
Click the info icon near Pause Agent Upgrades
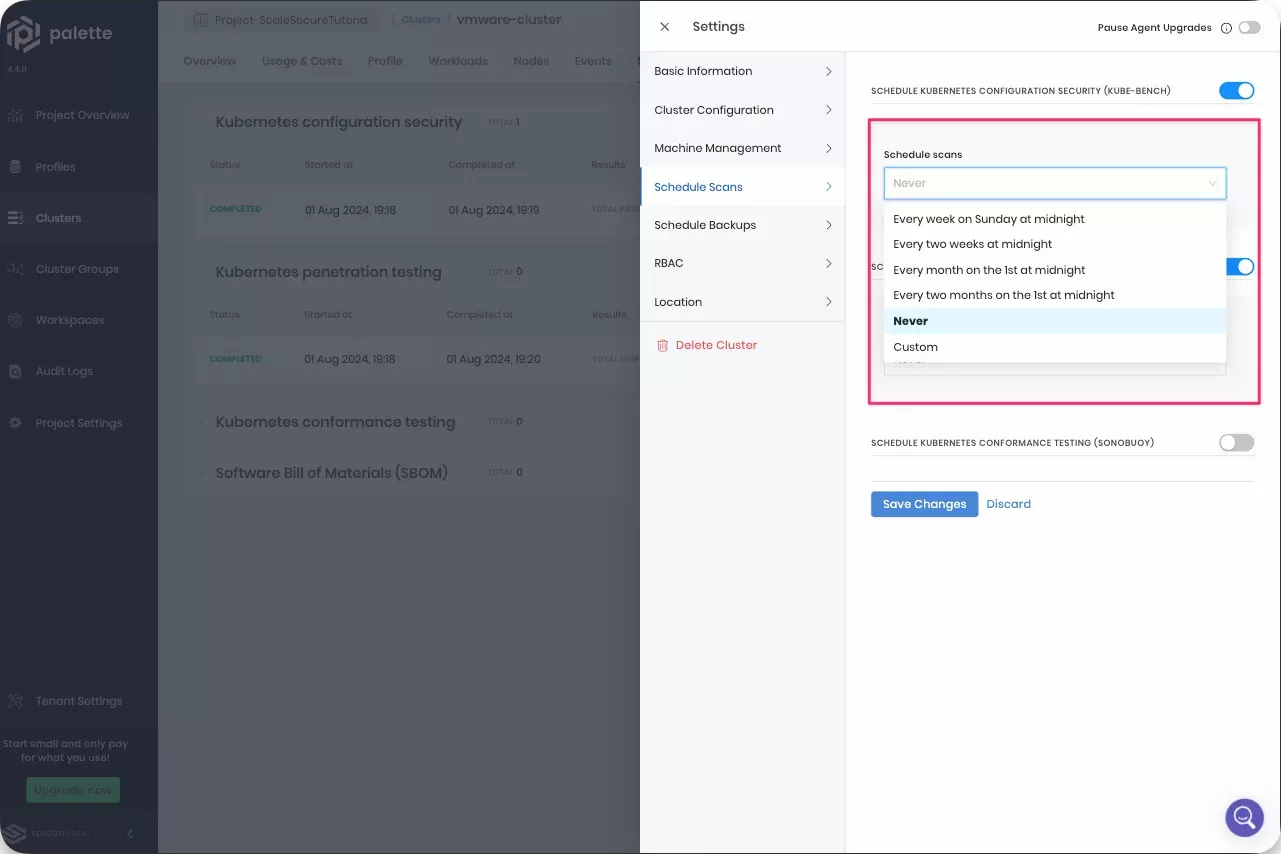(1226, 28)
